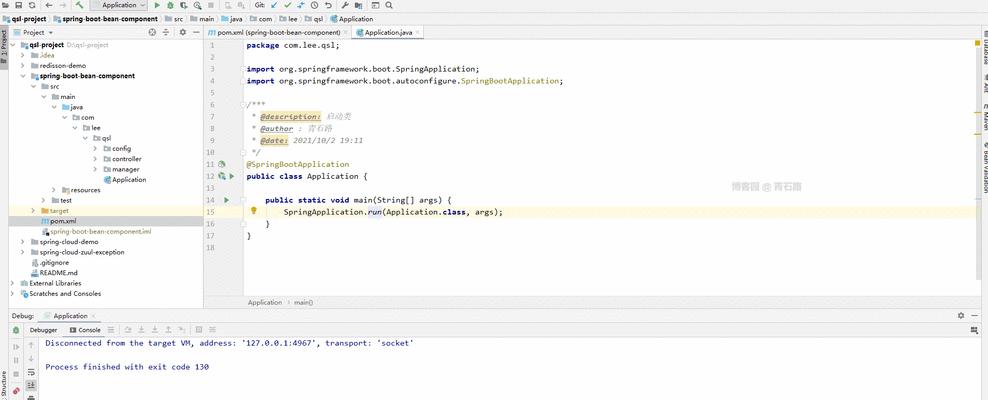Click the yellow intention lightbulb on line 15
Image resolution: width=988 pixels, height=400 pixels.
point(254,211)
